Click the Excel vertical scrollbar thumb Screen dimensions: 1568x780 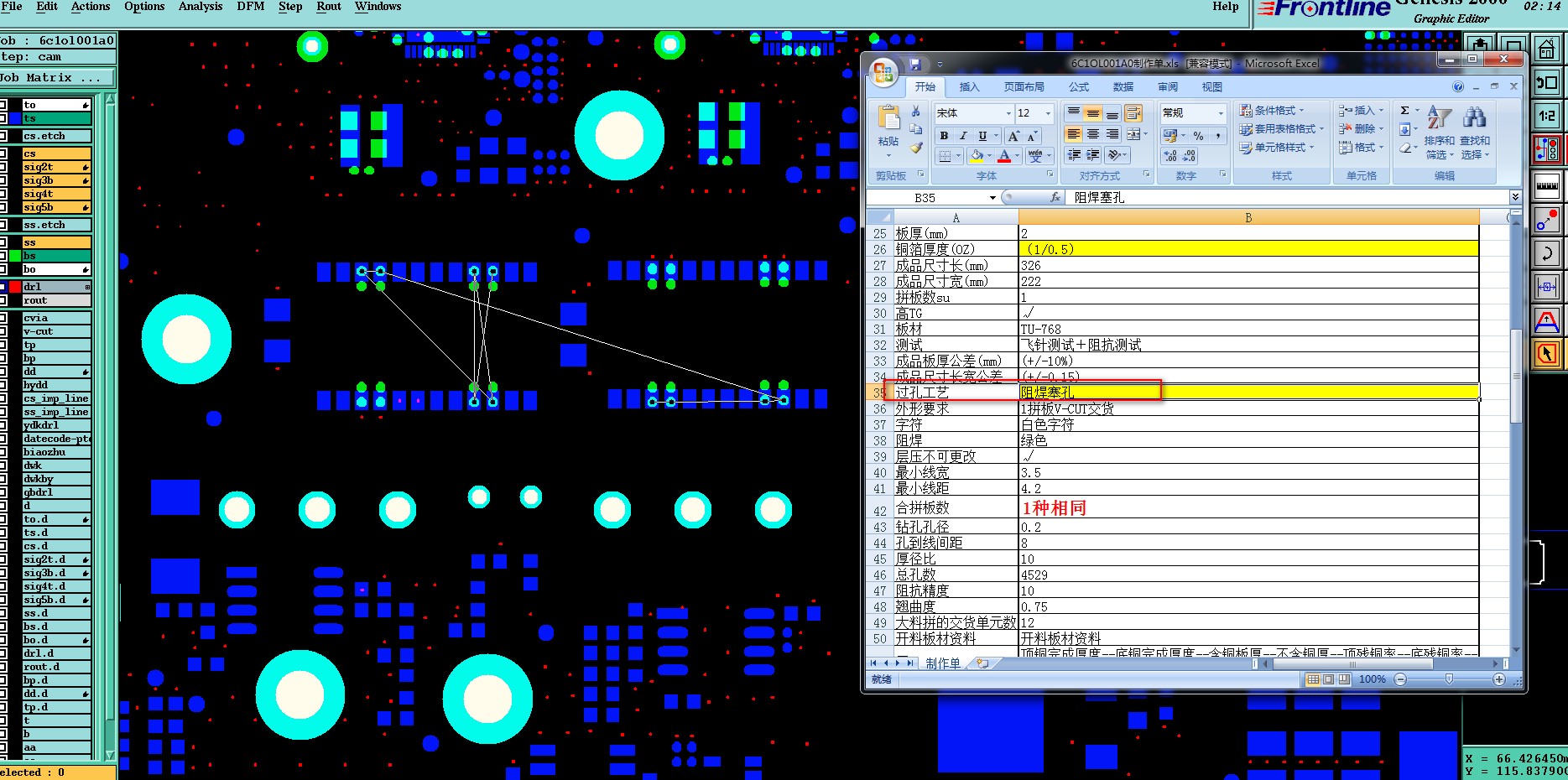1515,376
